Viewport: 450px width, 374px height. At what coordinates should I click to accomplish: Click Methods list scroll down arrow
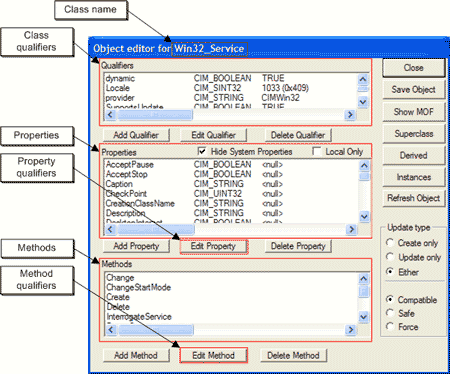pos(364,317)
